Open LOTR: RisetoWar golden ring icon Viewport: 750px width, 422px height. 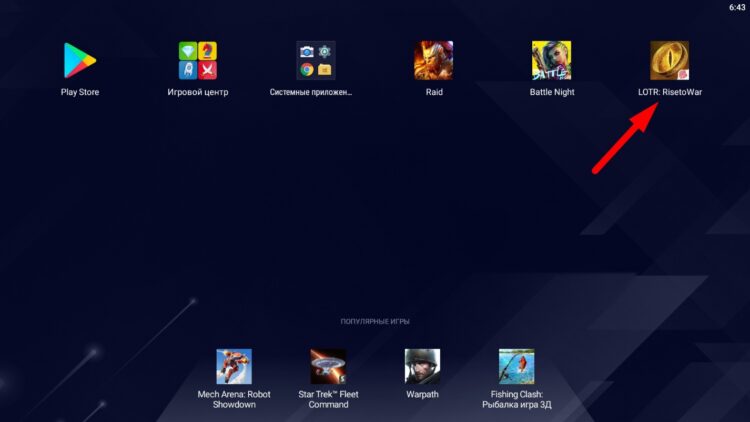click(669, 60)
